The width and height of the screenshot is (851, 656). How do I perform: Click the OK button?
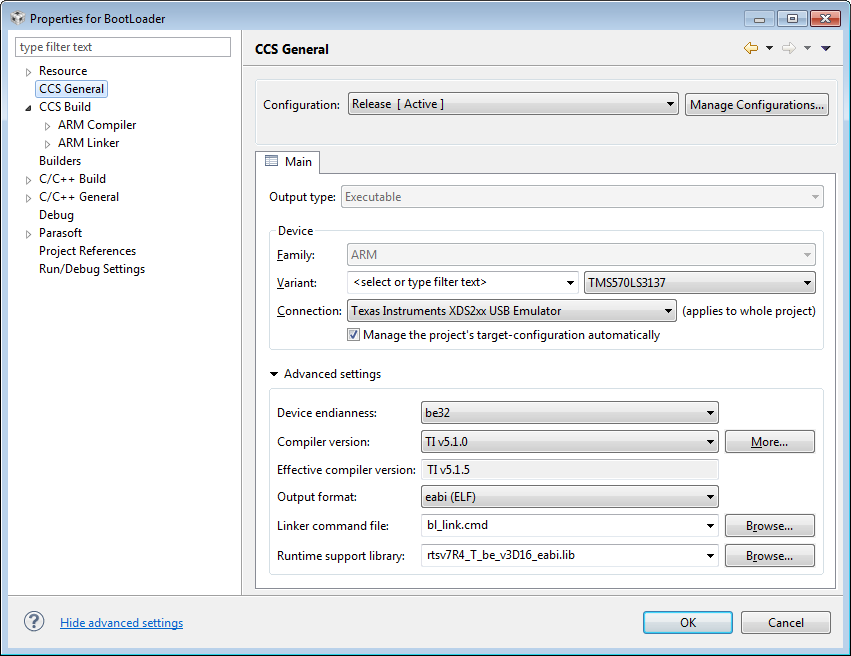688,622
